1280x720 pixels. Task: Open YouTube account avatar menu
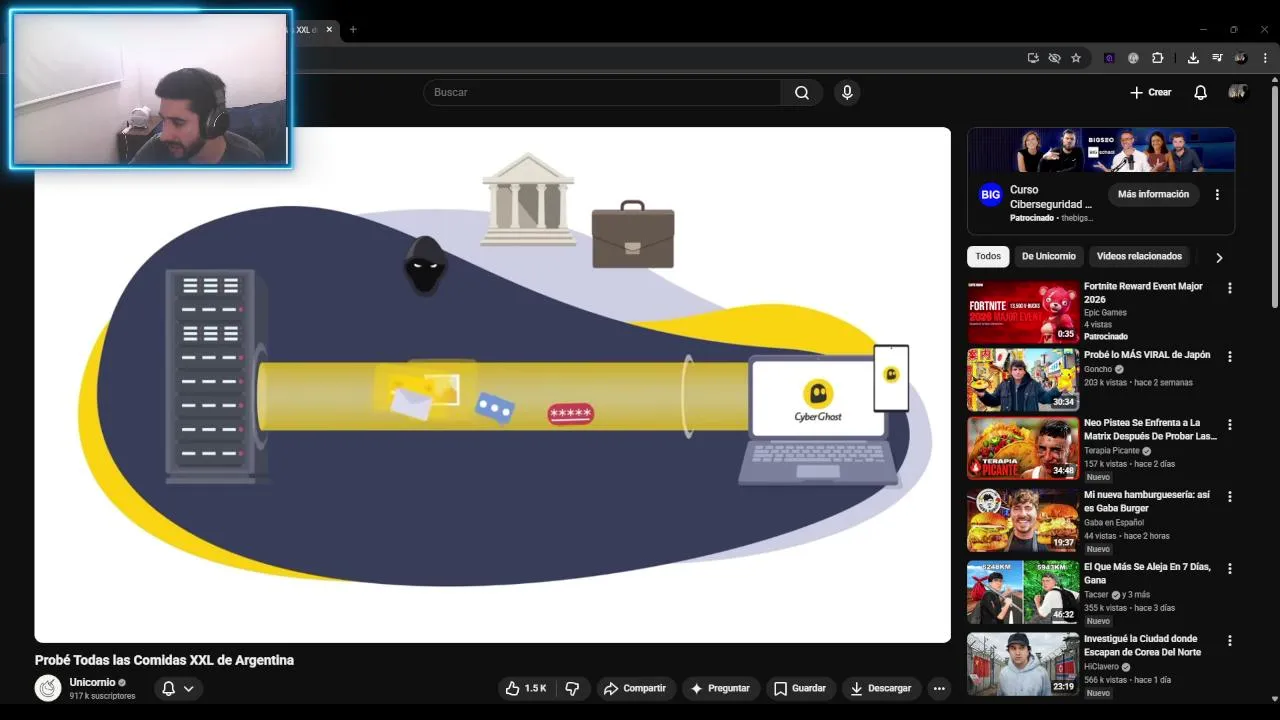point(1238,92)
